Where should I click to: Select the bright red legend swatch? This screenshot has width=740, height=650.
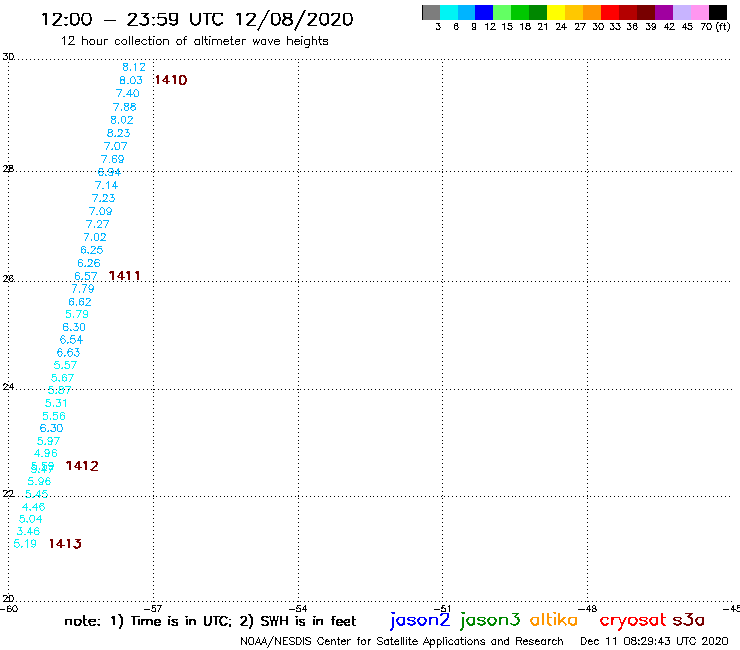(x=610, y=12)
